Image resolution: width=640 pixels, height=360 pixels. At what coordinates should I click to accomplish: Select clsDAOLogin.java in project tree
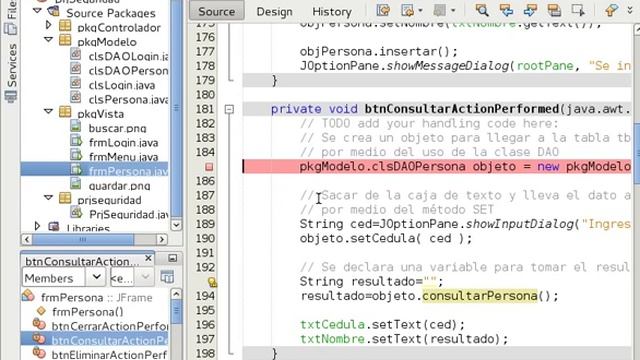128,57
